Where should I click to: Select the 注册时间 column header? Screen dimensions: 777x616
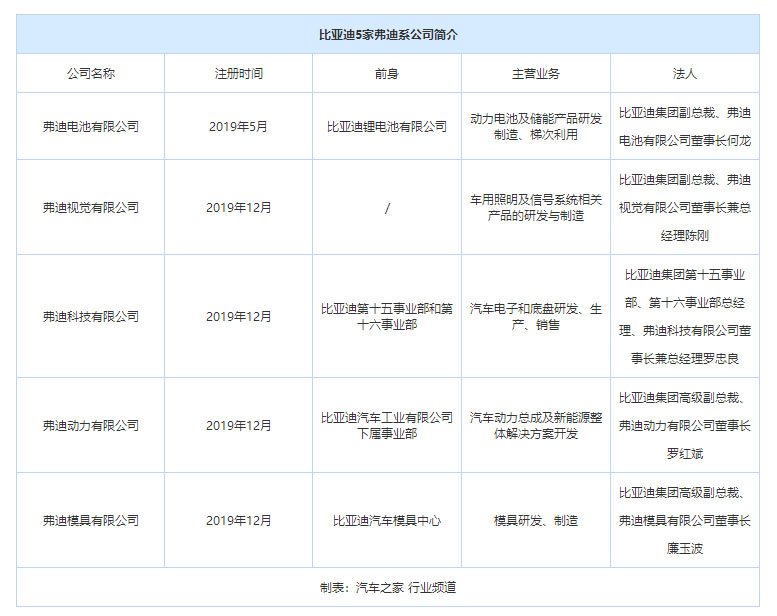click(238, 74)
